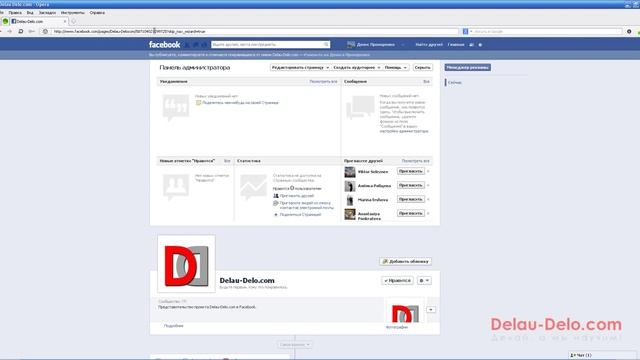Click the search engine icon in browser search field
640x360 pixels.
coord(465,31)
